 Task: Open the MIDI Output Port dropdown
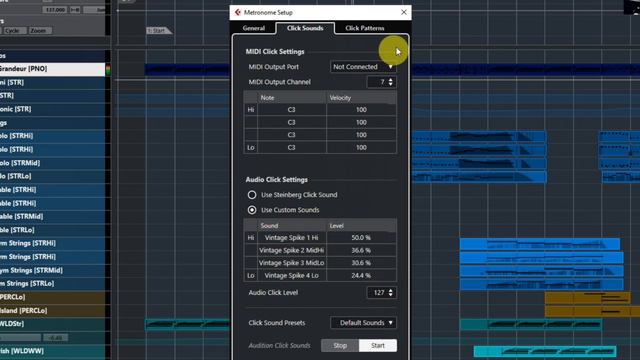(363, 67)
